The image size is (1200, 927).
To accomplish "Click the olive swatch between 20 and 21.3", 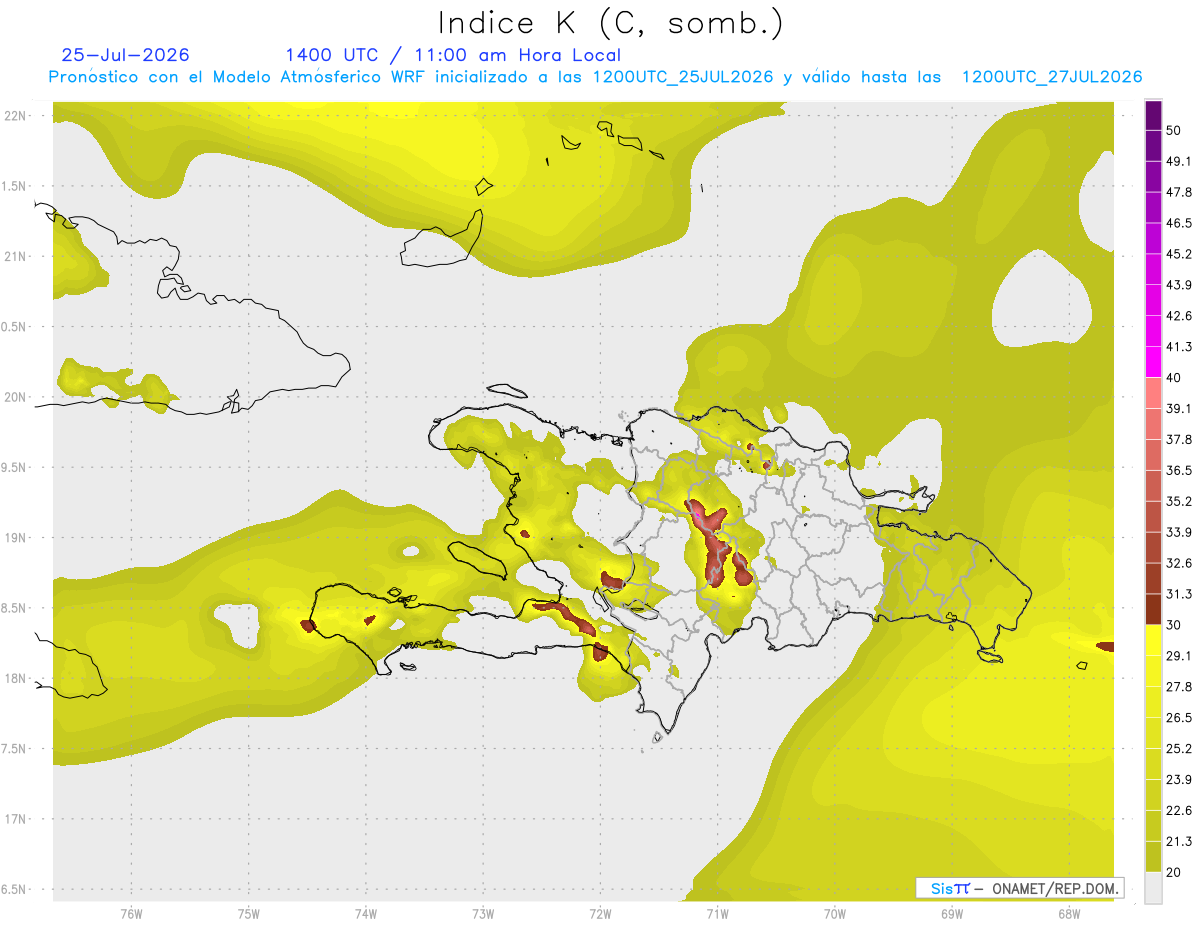I will coord(1154,857).
